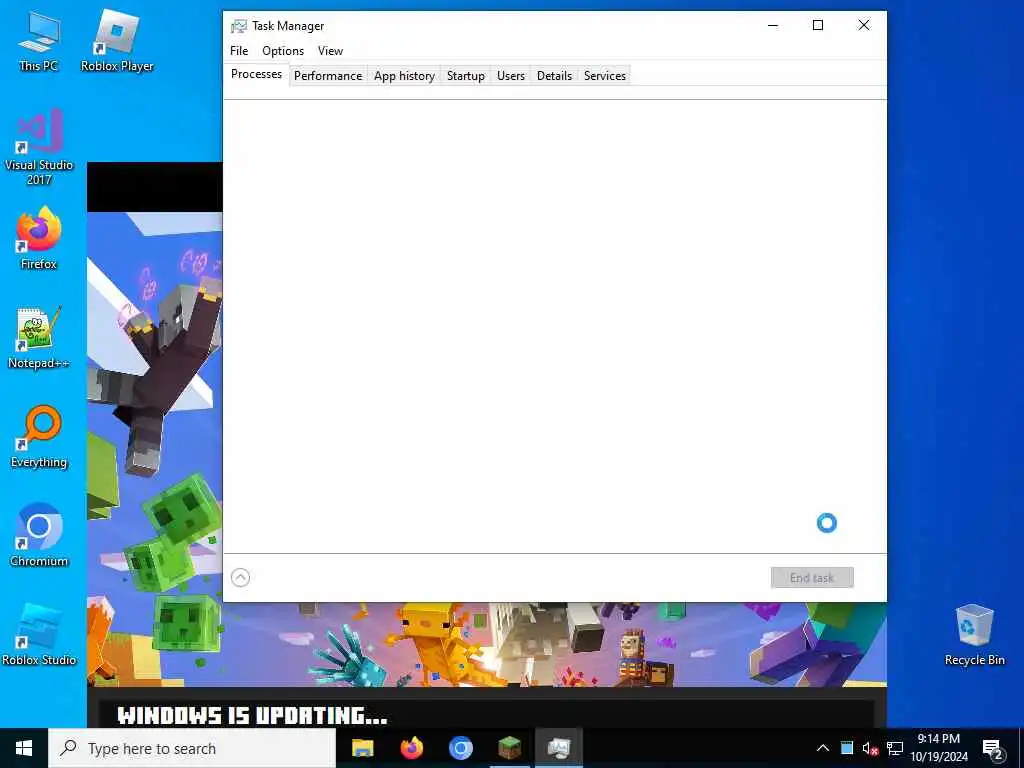Launch Firefox from taskbar
Image resolution: width=1024 pixels, height=768 pixels.
411,748
